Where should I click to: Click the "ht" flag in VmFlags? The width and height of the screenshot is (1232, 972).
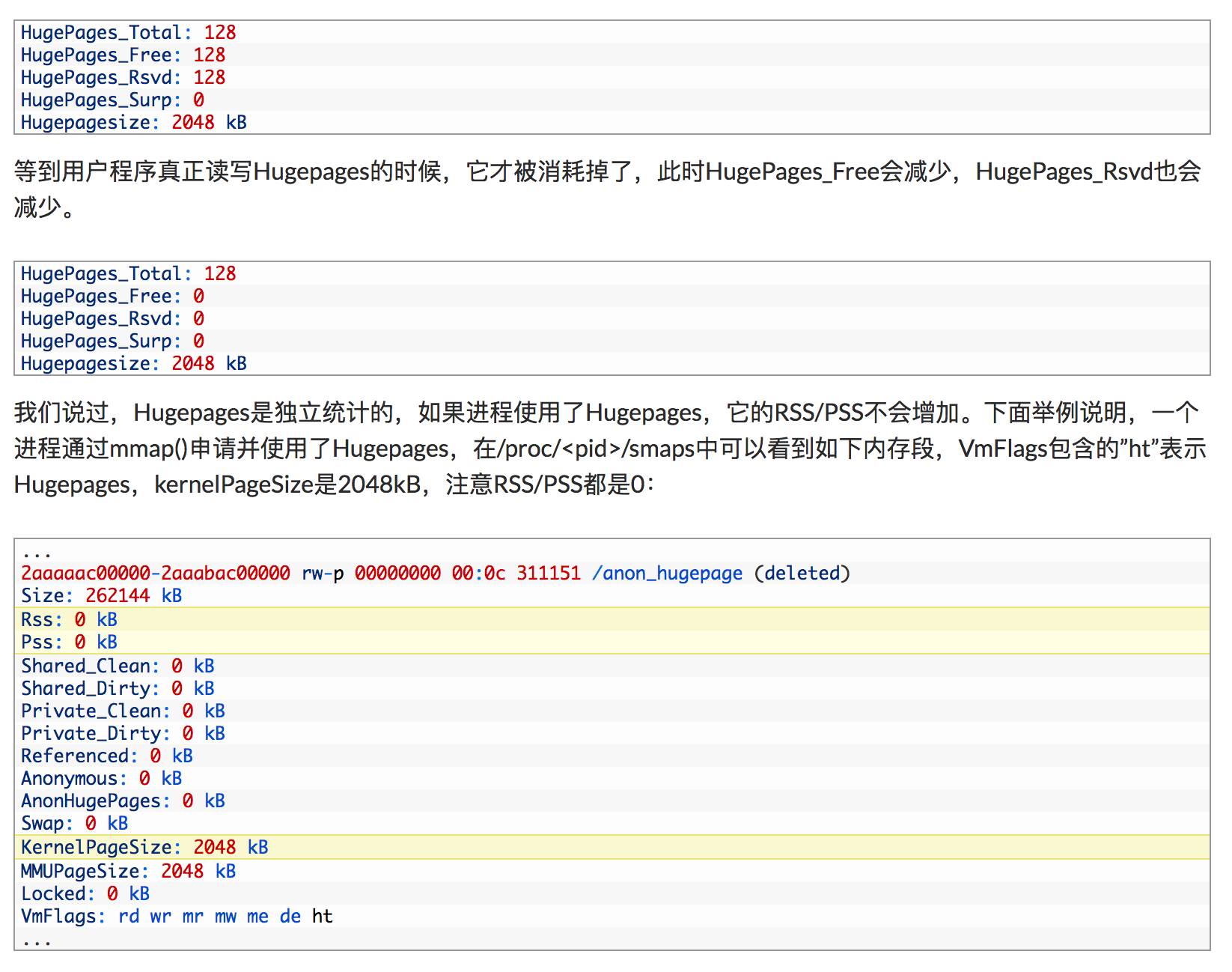pyautogui.click(x=322, y=917)
